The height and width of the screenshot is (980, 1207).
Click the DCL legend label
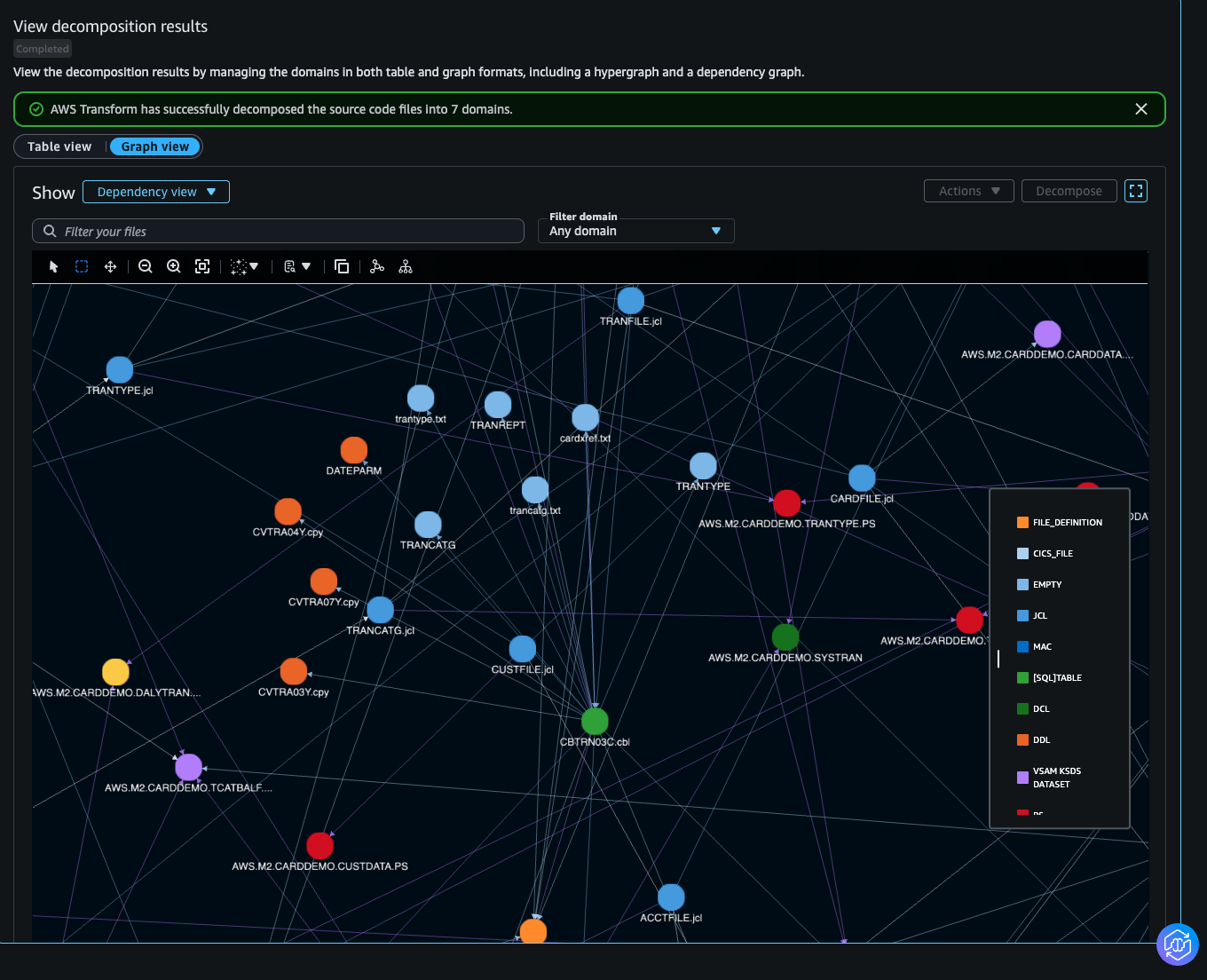(x=1041, y=709)
